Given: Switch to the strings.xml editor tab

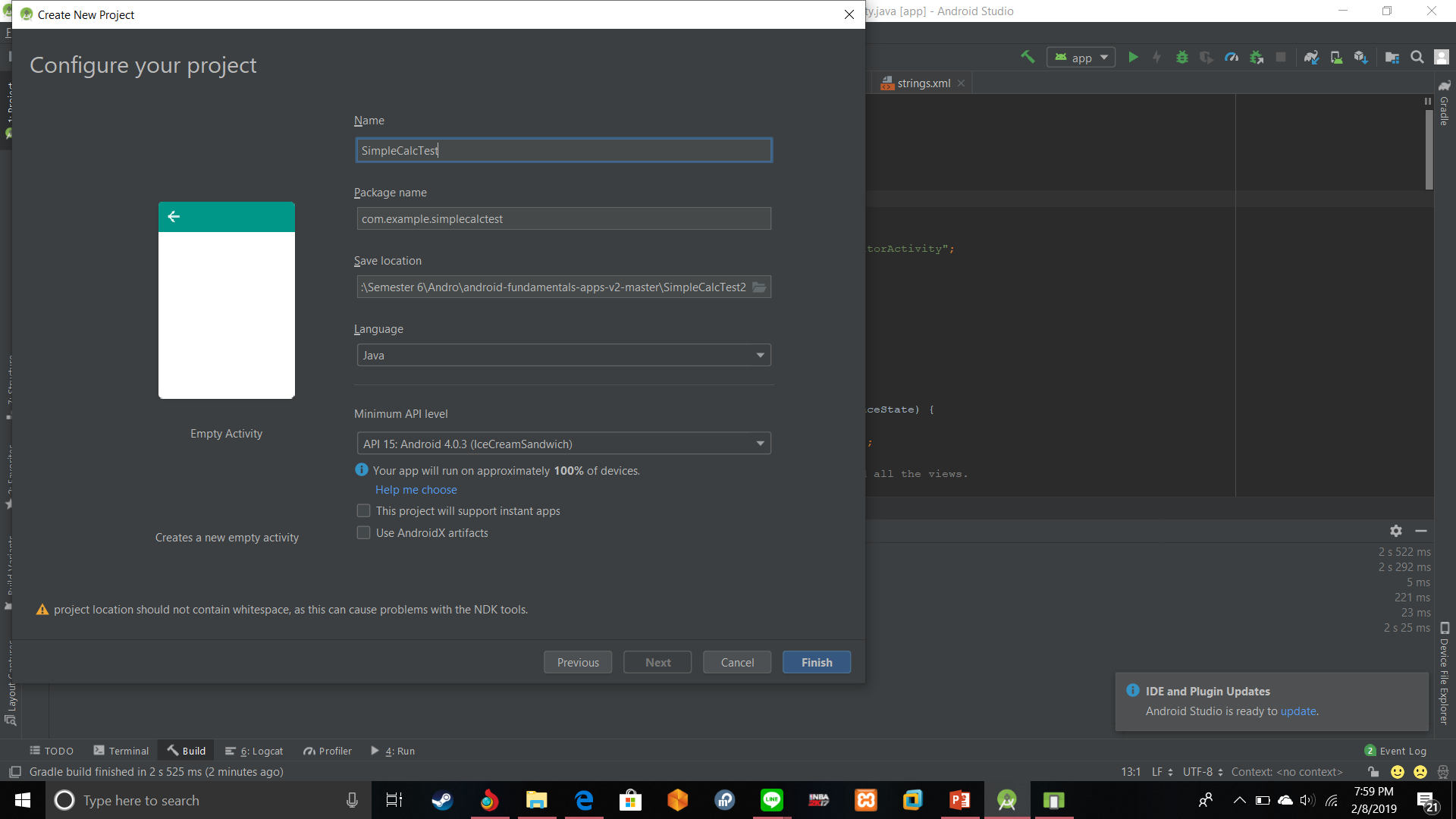Looking at the screenshot, I should (923, 83).
